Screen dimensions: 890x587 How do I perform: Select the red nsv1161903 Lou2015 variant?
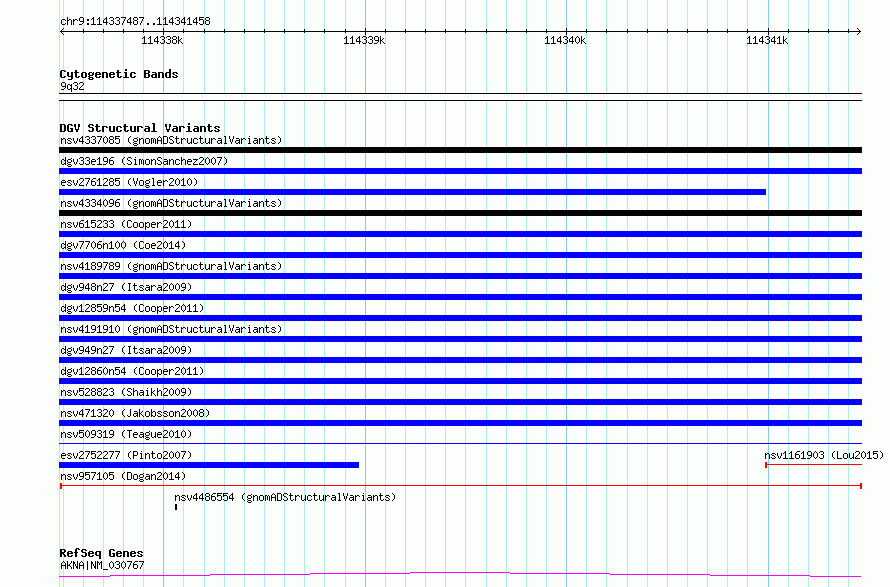point(813,464)
